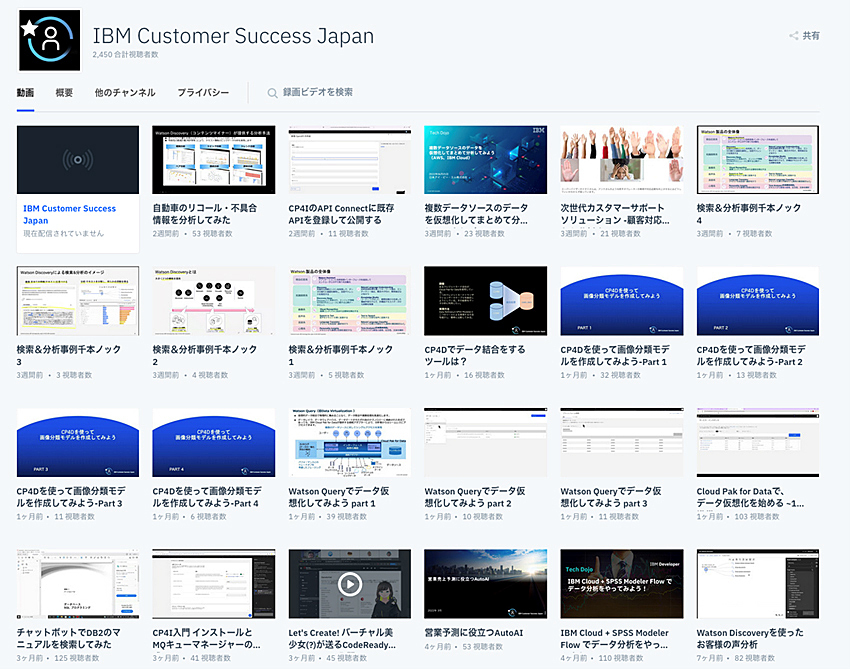Open the Tech Dojo multi data source thumbnail
Screen dimensions: 850x669
486,160
